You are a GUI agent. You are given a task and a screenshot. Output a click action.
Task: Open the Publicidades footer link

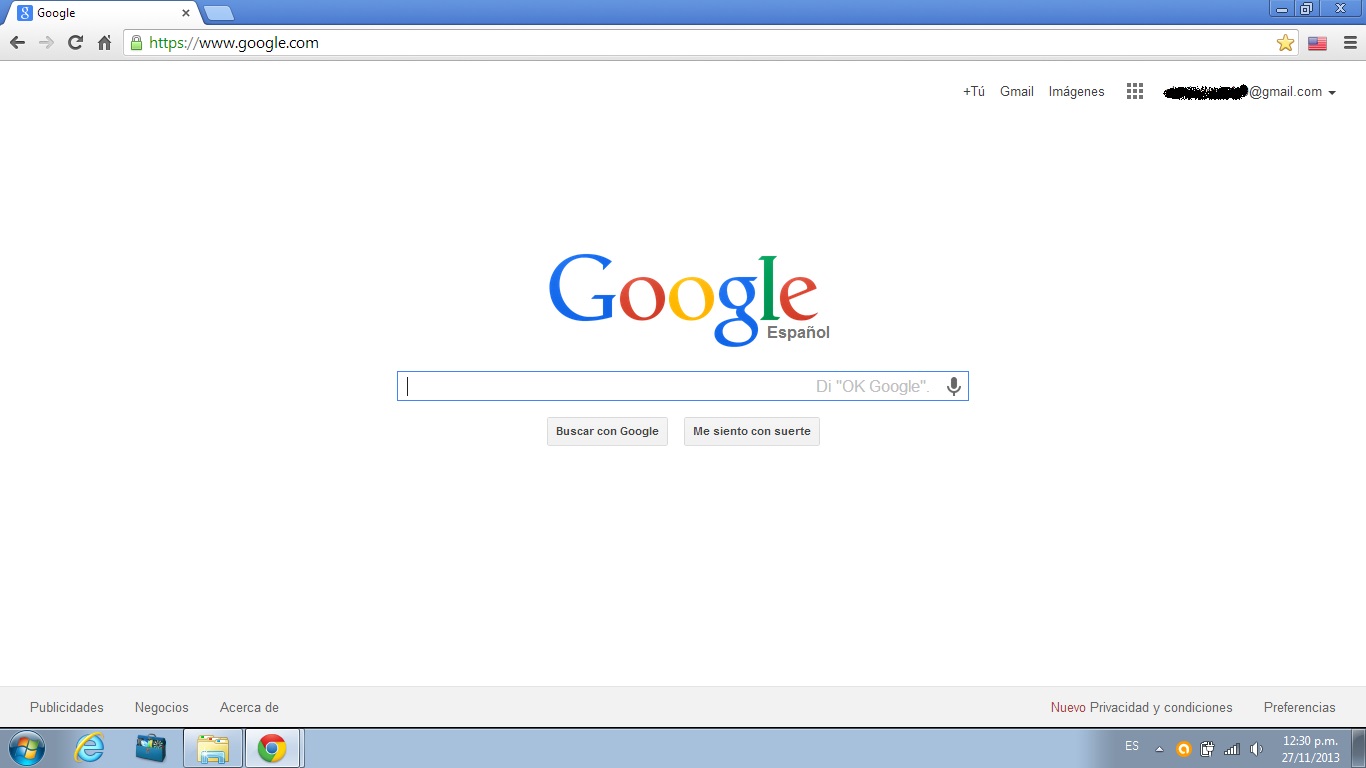coord(67,707)
